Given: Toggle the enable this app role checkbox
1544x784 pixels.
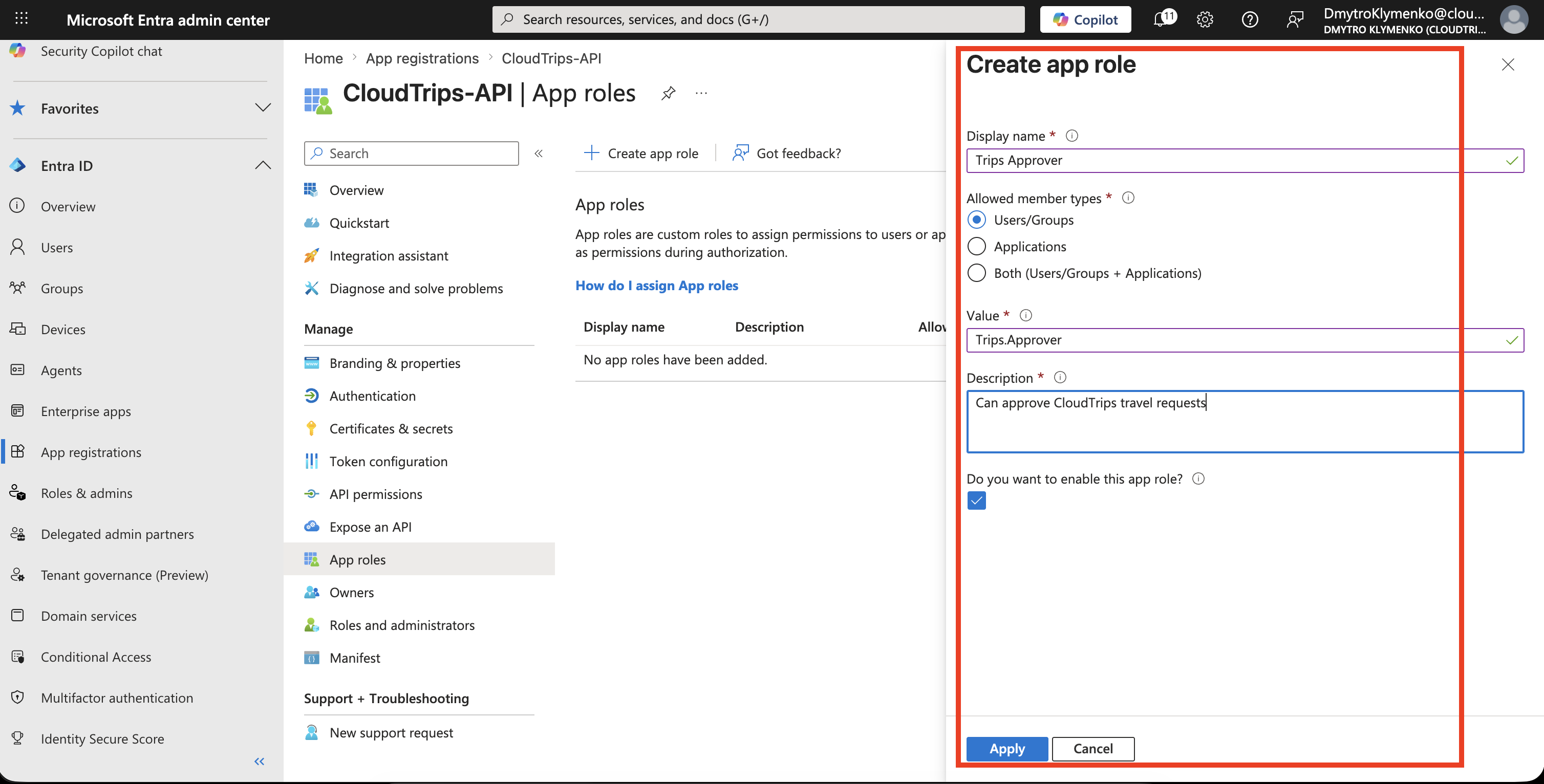Looking at the screenshot, I should (x=976, y=500).
